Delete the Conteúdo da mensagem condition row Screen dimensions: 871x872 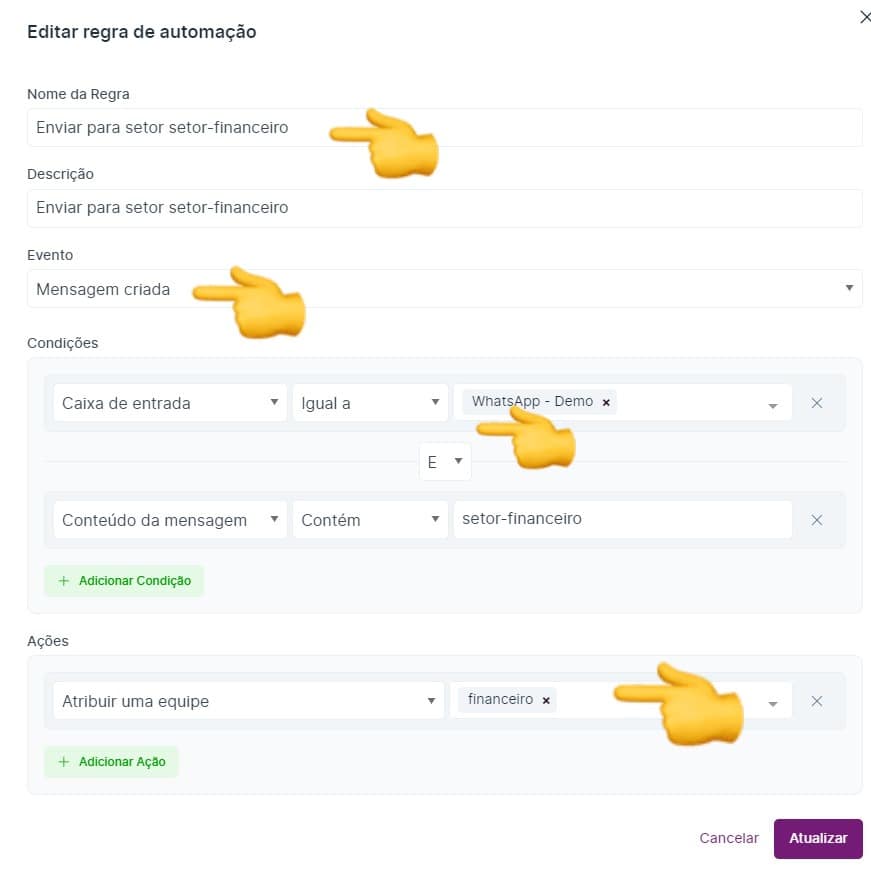pos(817,519)
